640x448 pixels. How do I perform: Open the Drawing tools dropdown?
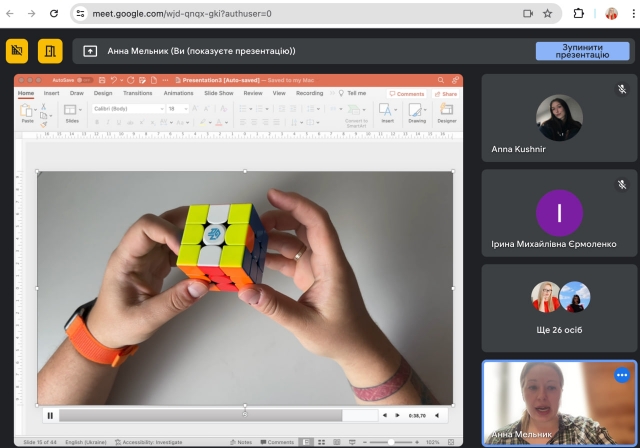[x=417, y=113]
